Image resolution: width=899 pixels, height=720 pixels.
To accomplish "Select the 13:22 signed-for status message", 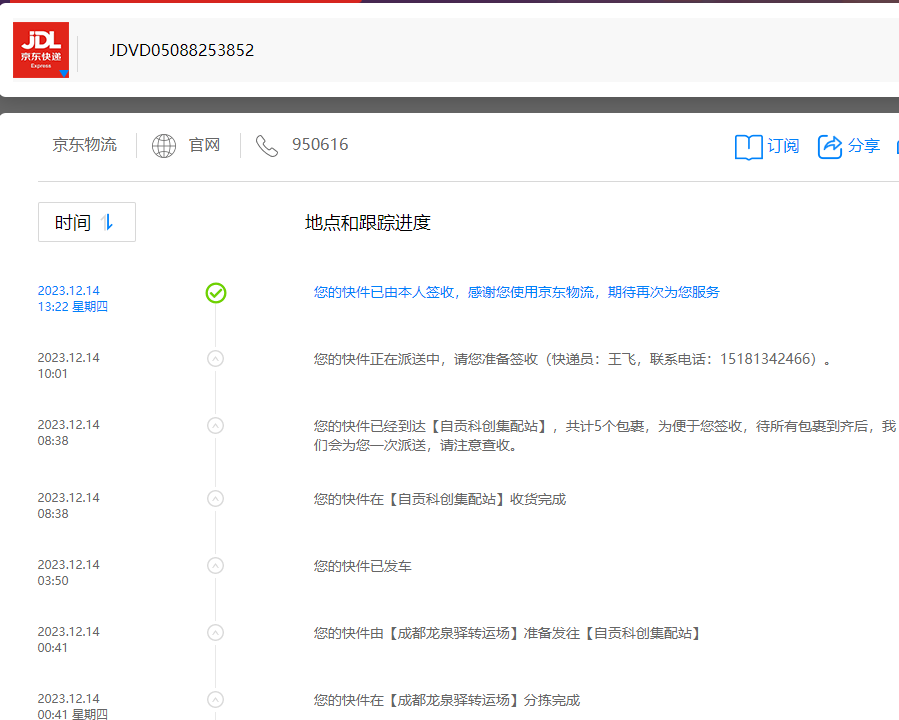I will (x=516, y=292).
